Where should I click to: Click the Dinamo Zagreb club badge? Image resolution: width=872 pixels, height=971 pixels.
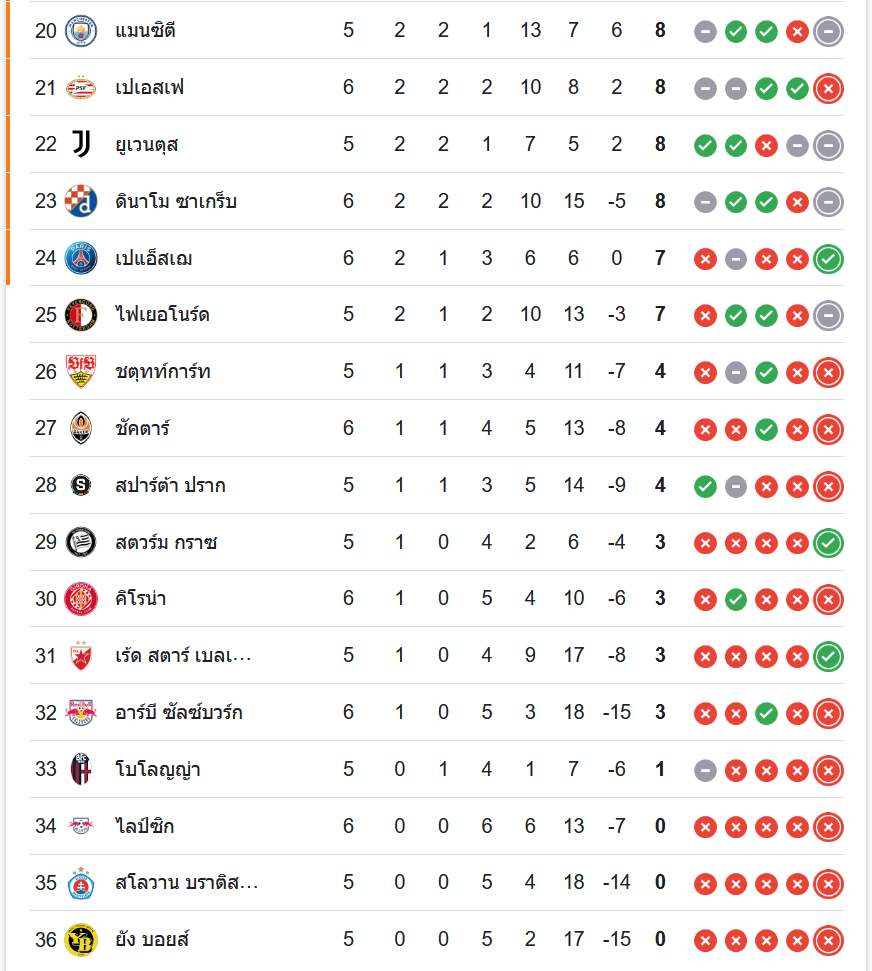[x=80, y=202]
